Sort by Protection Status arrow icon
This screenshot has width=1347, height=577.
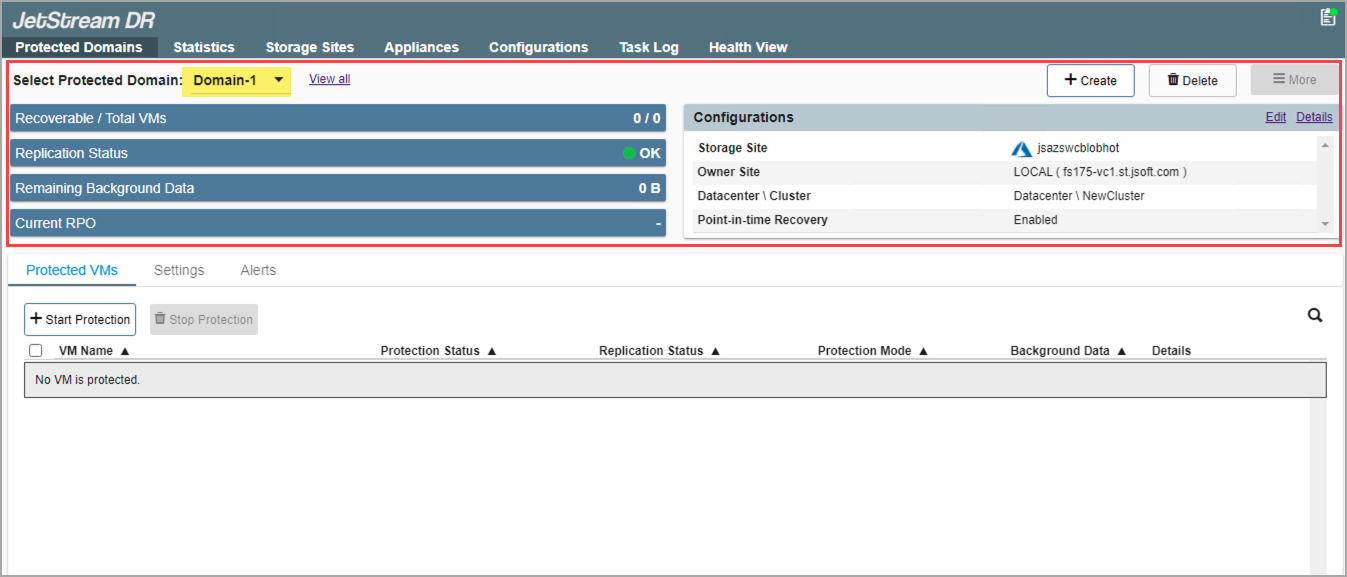pyautogui.click(x=492, y=352)
